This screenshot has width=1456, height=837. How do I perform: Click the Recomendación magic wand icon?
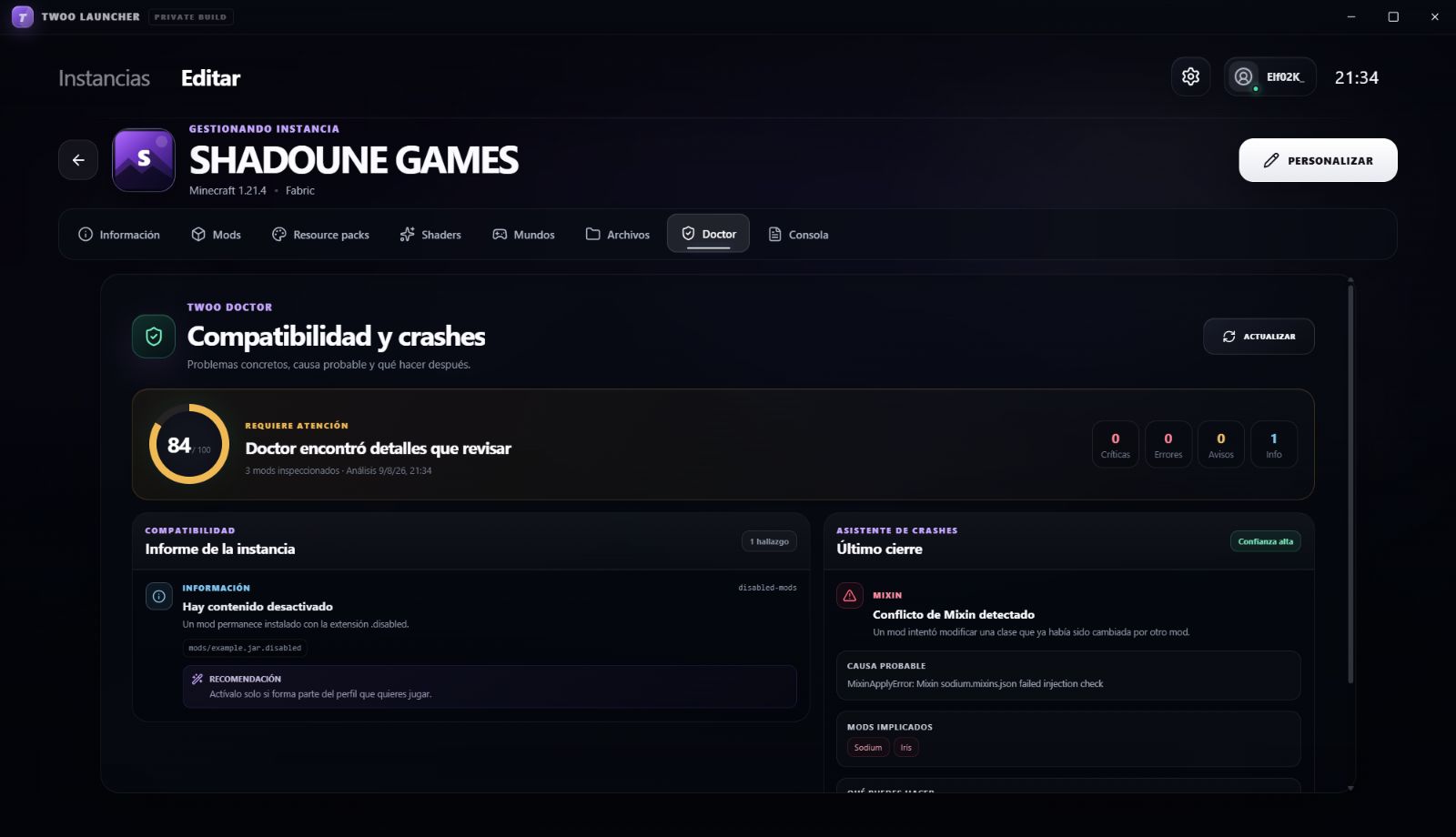point(197,679)
